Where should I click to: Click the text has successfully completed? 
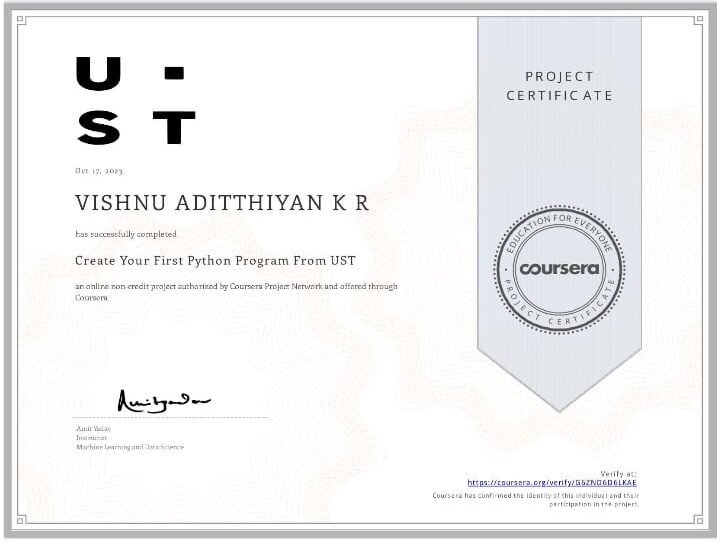[126, 234]
